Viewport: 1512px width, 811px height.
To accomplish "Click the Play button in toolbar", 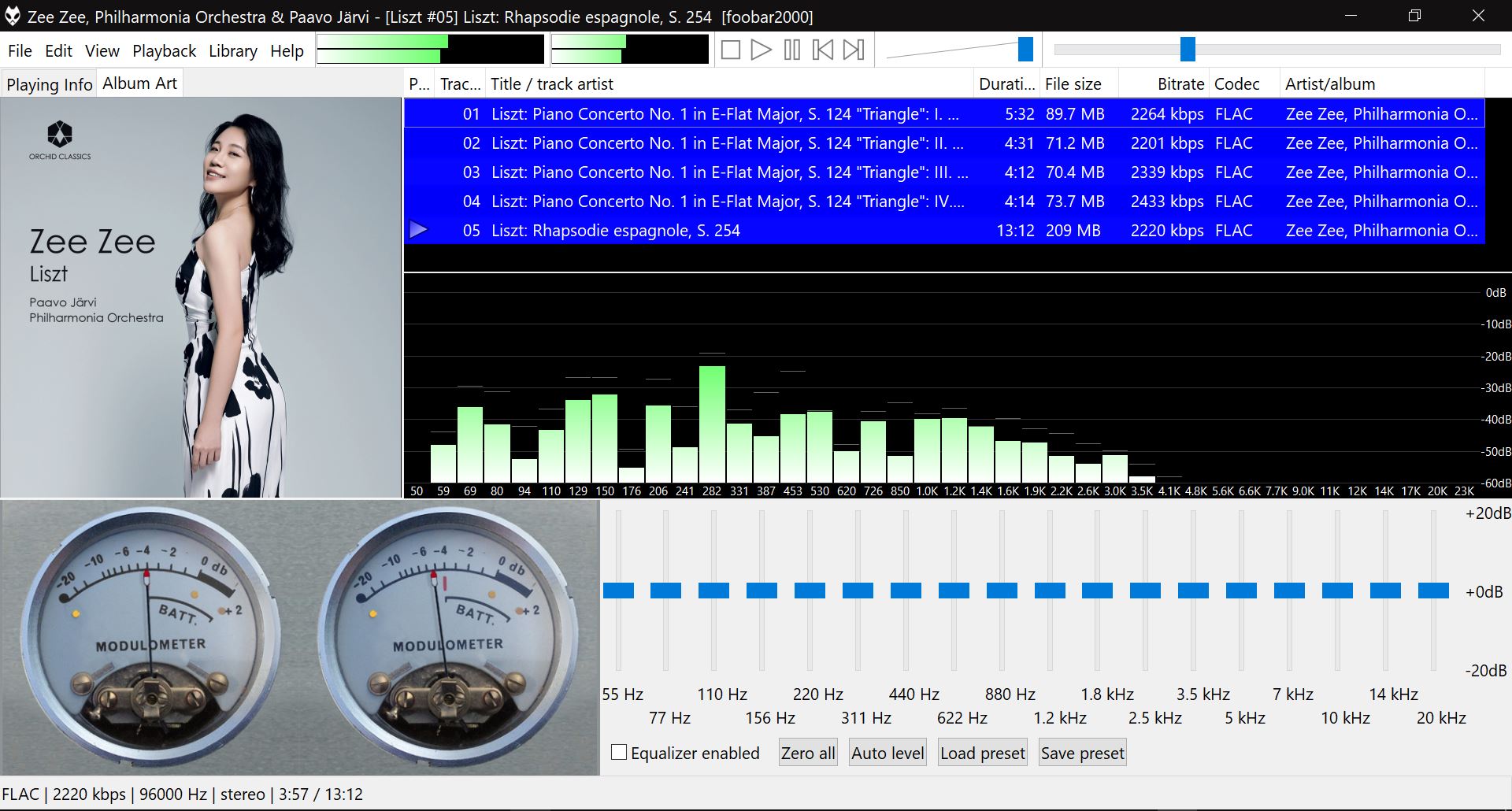I will coord(761,50).
